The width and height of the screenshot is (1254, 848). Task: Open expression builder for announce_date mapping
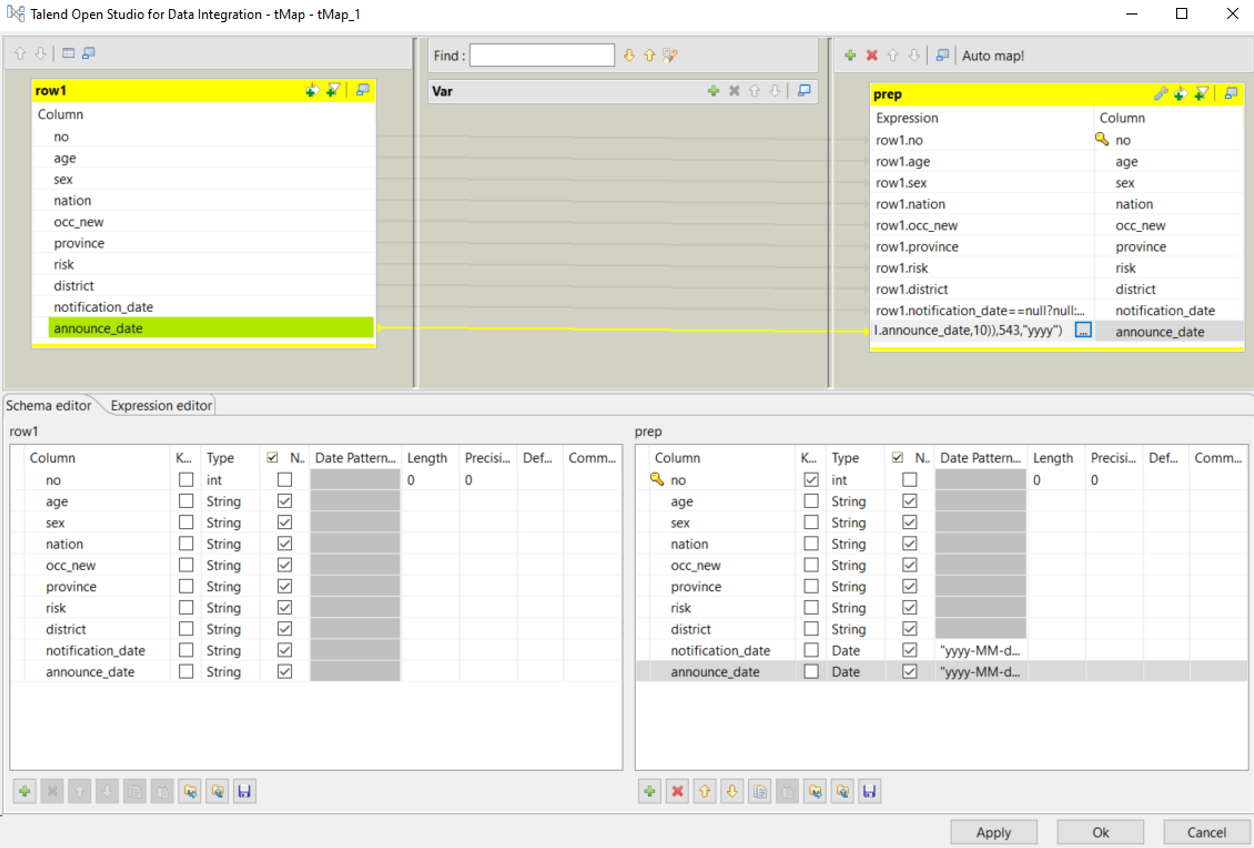click(x=1081, y=331)
